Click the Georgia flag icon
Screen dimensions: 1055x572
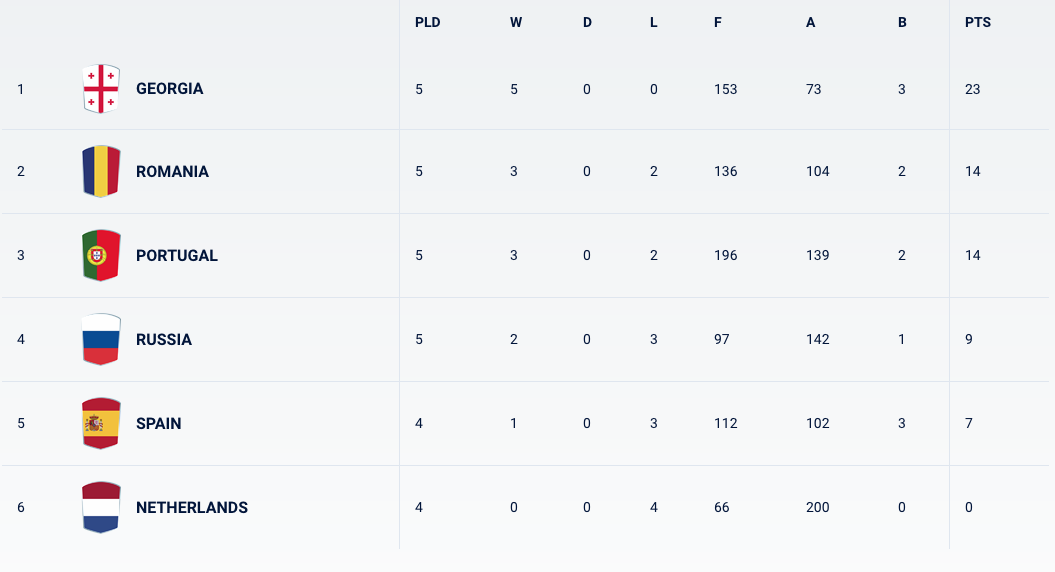click(101, 89)
